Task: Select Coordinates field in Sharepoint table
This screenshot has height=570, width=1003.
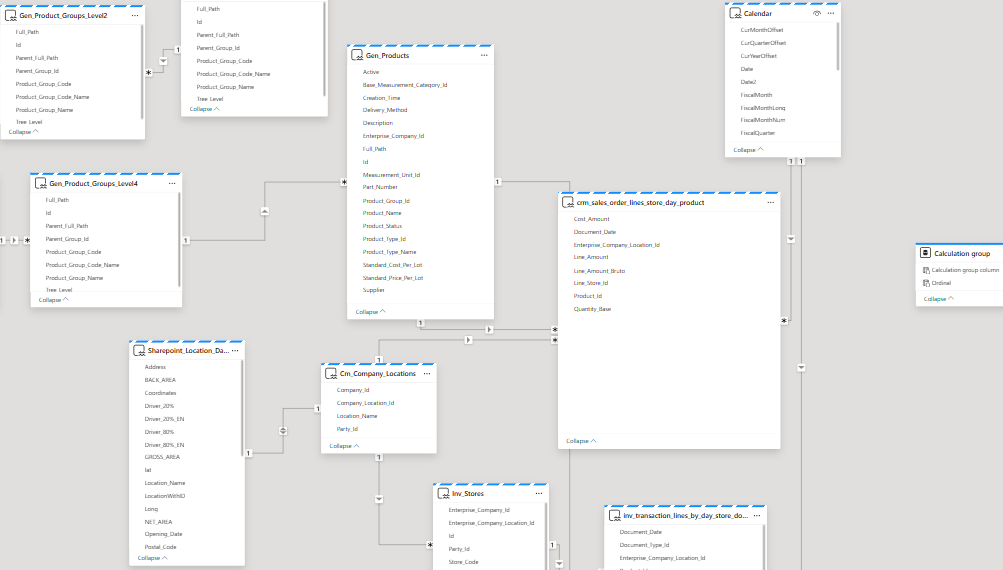Action: coord(161,393)
